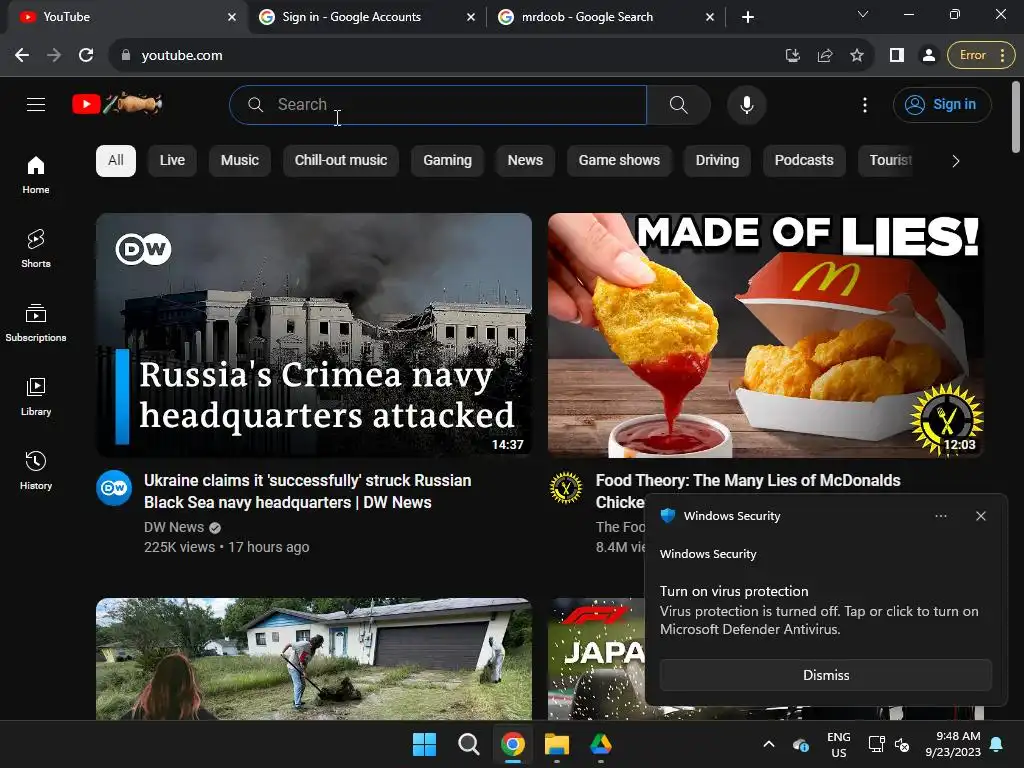Open YouTube settings three-dot menu
Screen dimensions: 1024x768
[865, 104]
